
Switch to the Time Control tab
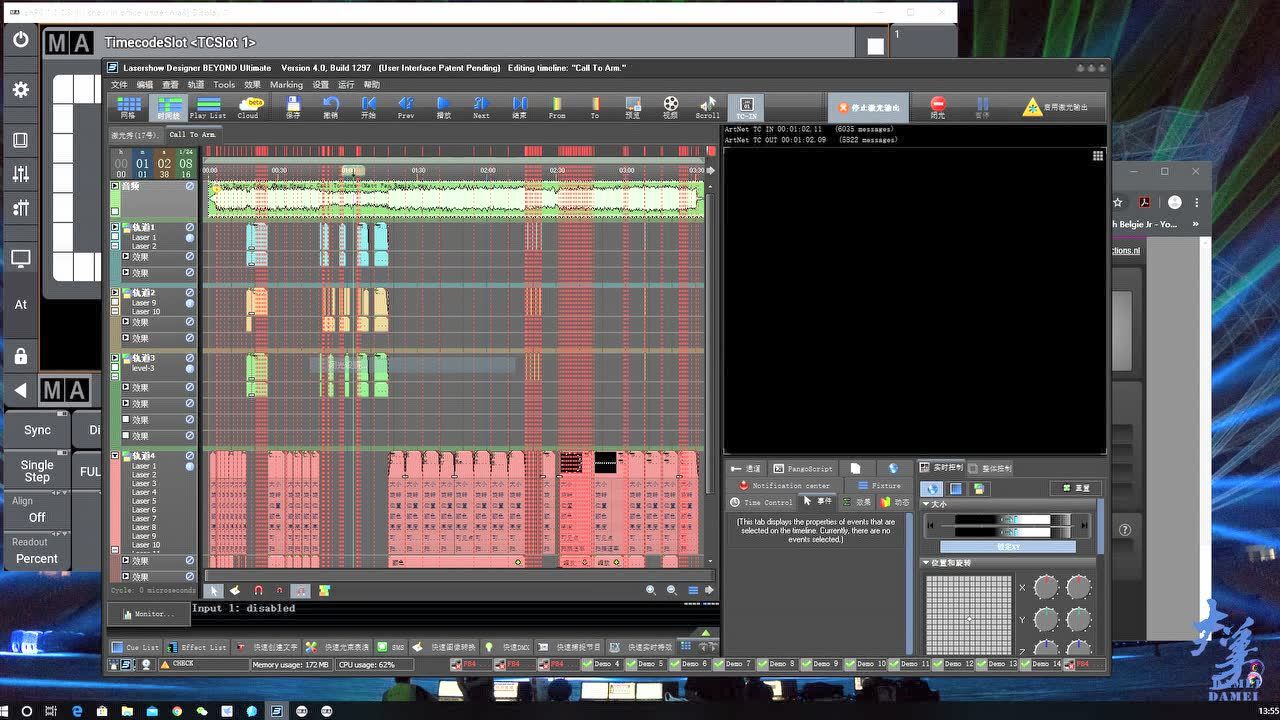761,502
